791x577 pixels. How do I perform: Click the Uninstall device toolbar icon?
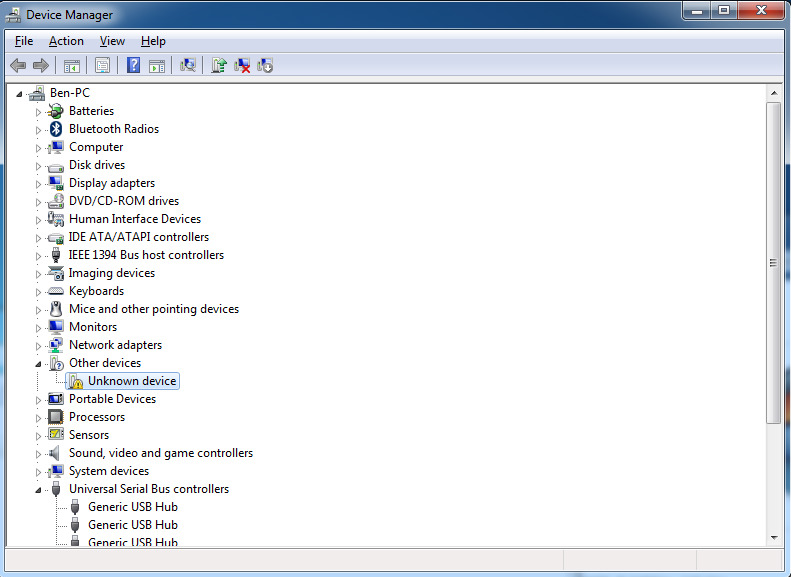pyautogui.click(x=242, y=66)
